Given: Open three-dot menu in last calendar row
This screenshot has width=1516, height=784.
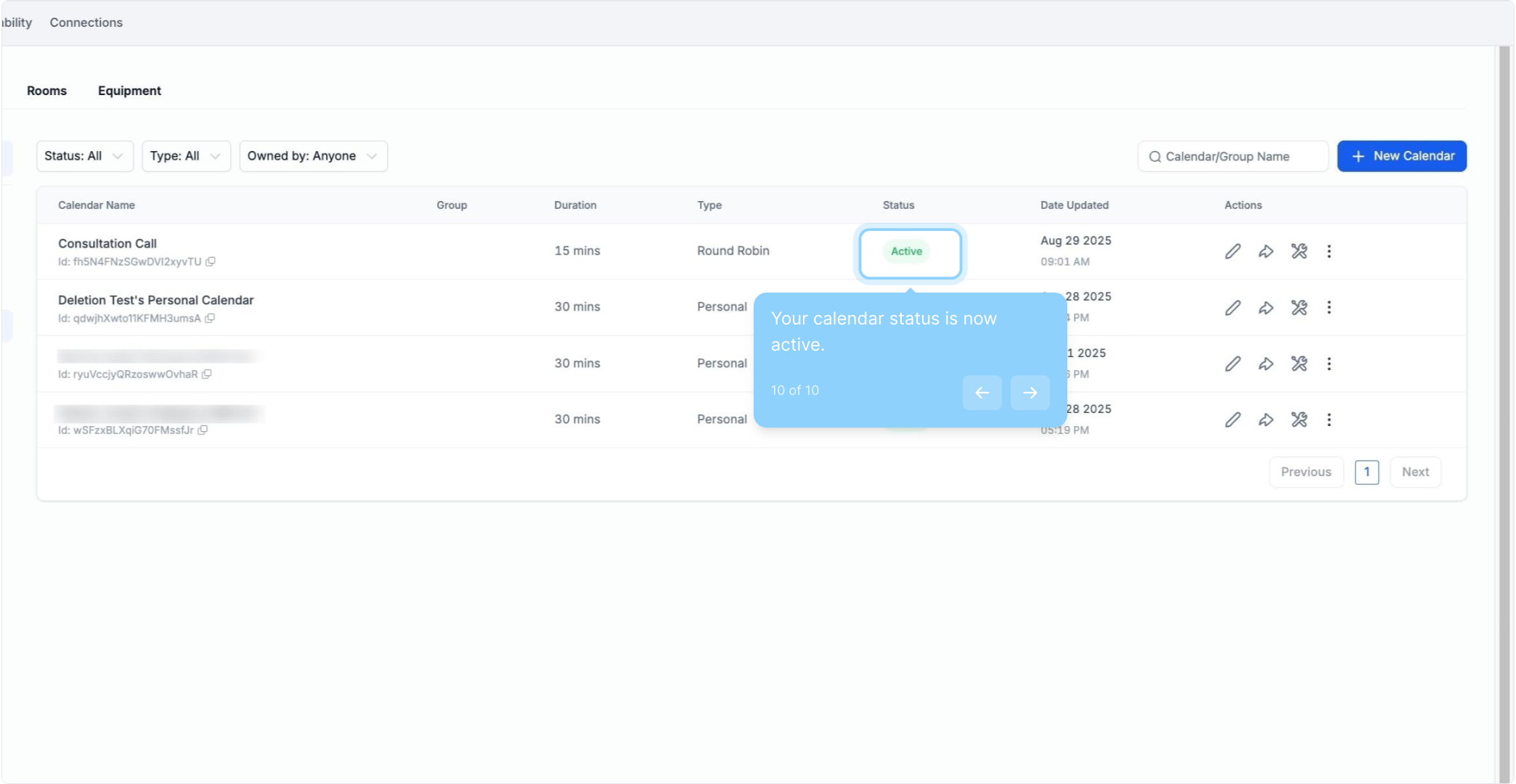Looking at the screenshot, I should (x=1329, y=420).
